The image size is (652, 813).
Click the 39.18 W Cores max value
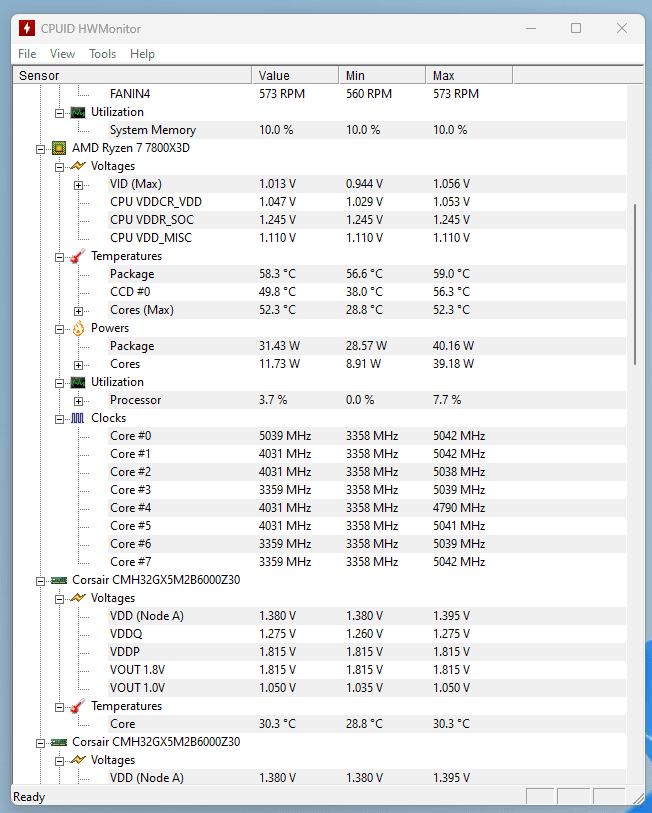coord(453,364)
